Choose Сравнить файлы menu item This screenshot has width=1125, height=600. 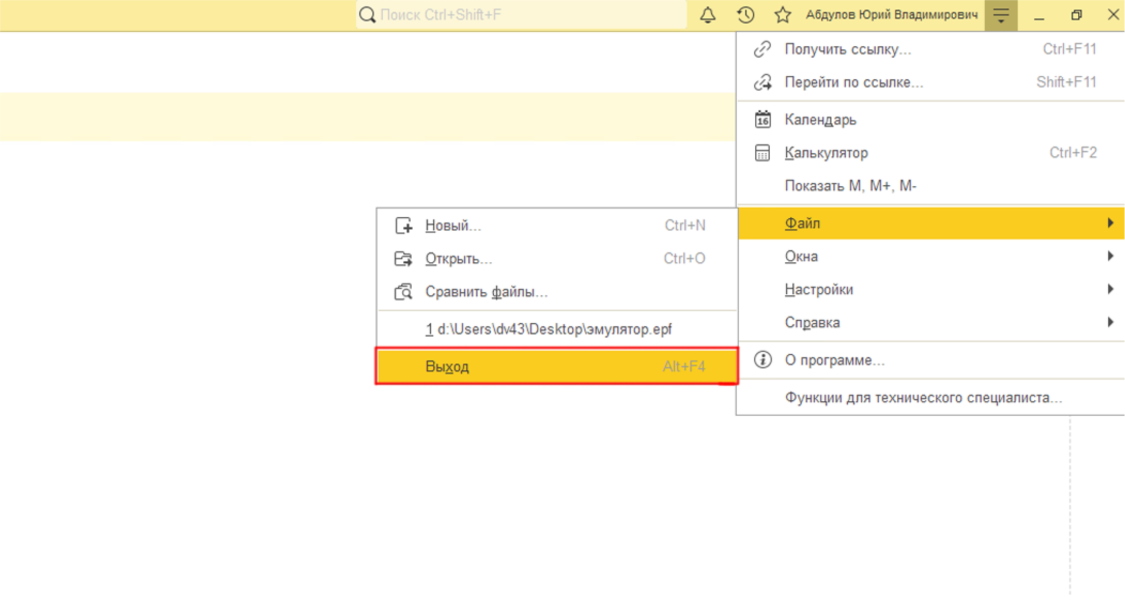point(486,292)
